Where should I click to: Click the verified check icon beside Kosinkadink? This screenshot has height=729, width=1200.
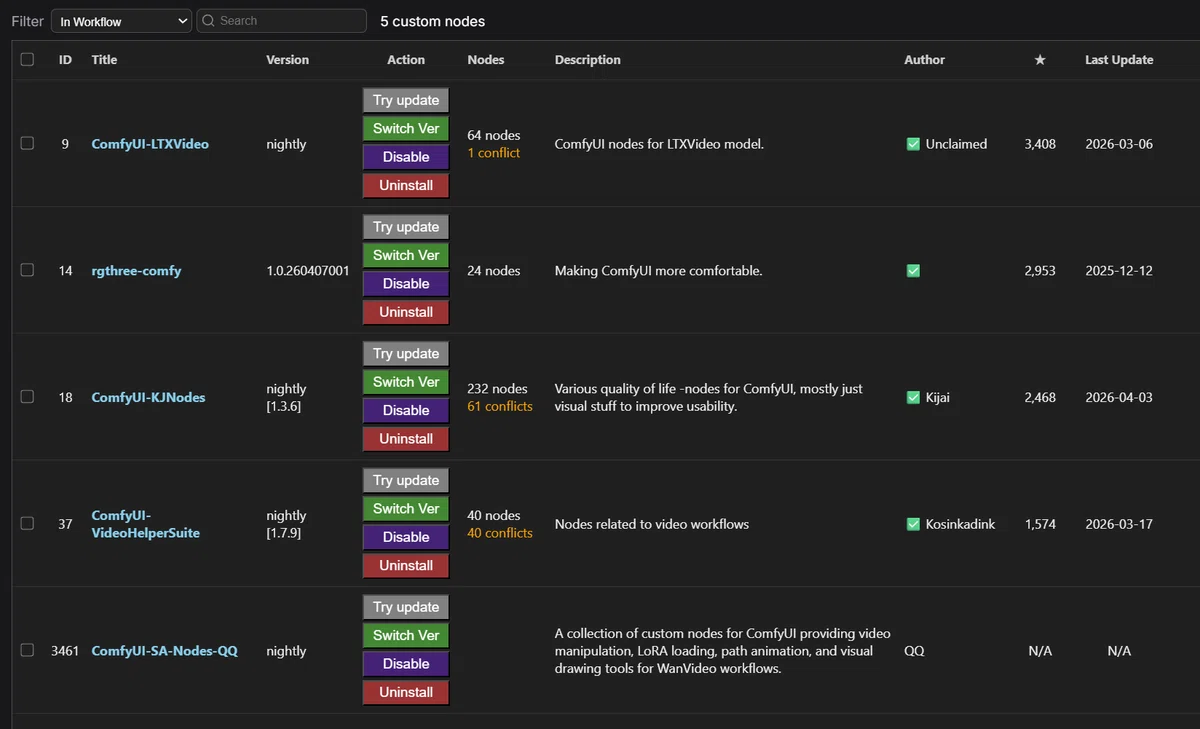click(913, 524)
